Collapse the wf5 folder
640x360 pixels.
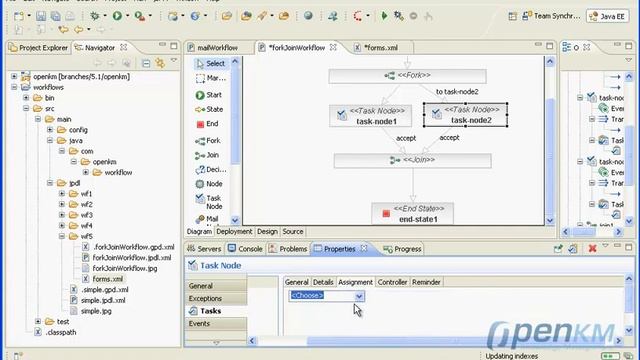(x=62, y=236)
